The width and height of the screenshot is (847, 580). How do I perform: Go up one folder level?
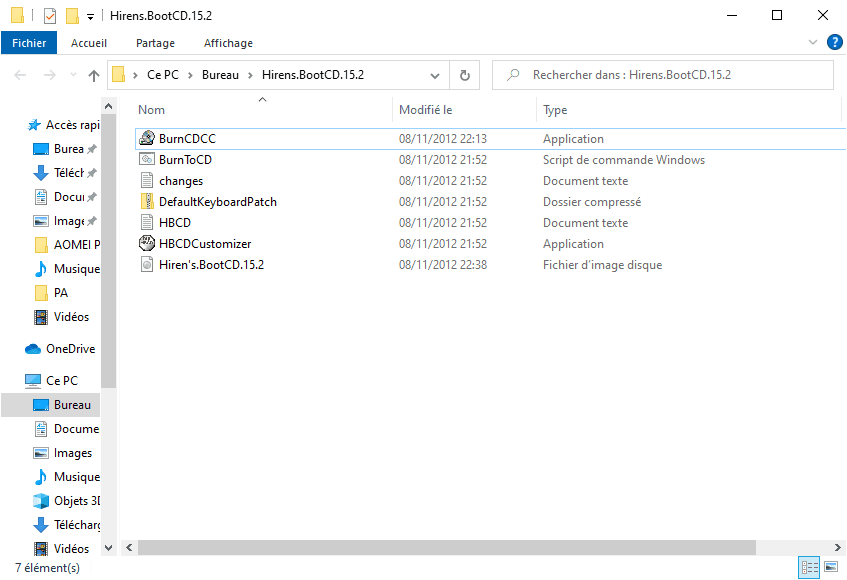click(94, 76)
